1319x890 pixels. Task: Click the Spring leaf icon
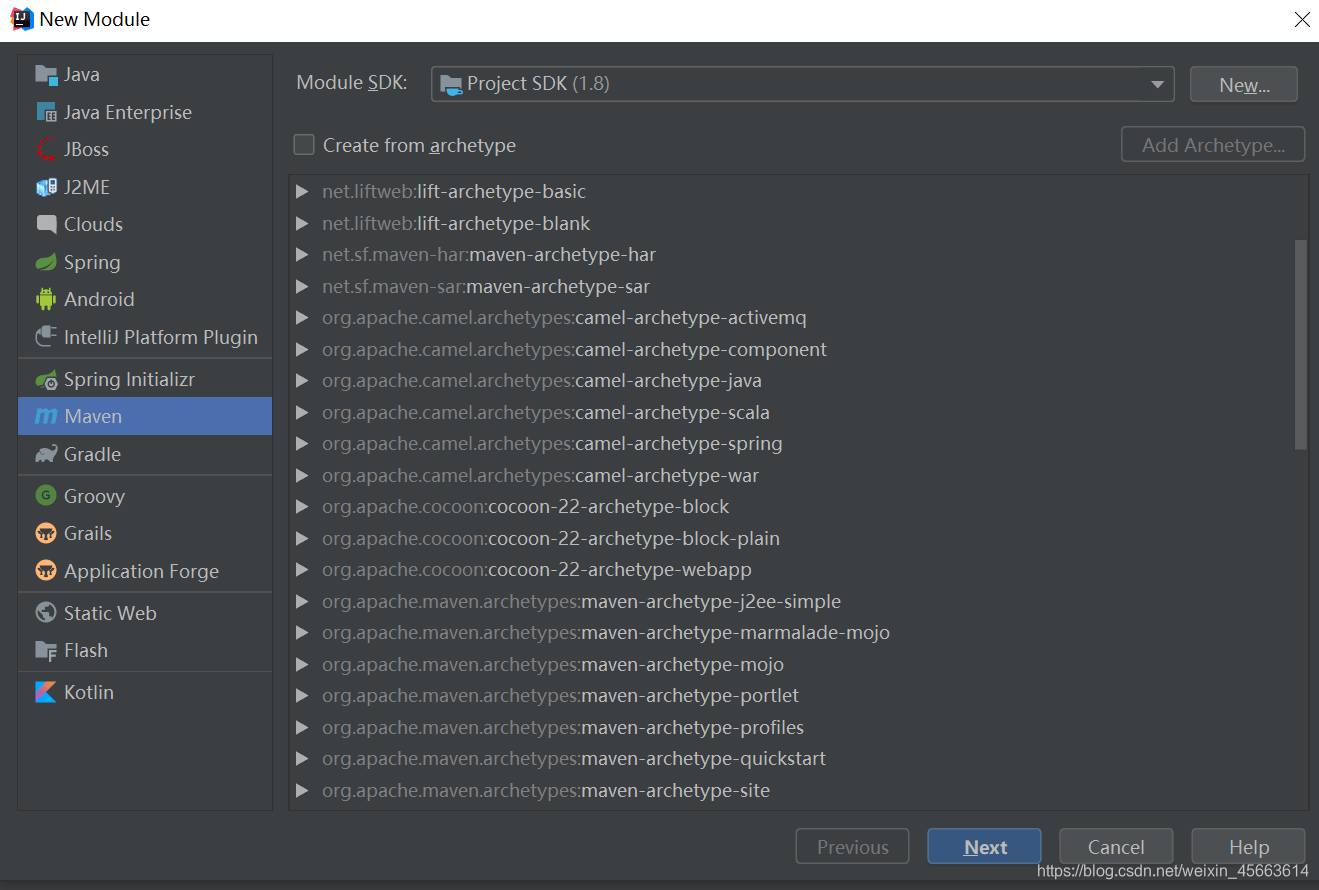[x=46, y=262]
